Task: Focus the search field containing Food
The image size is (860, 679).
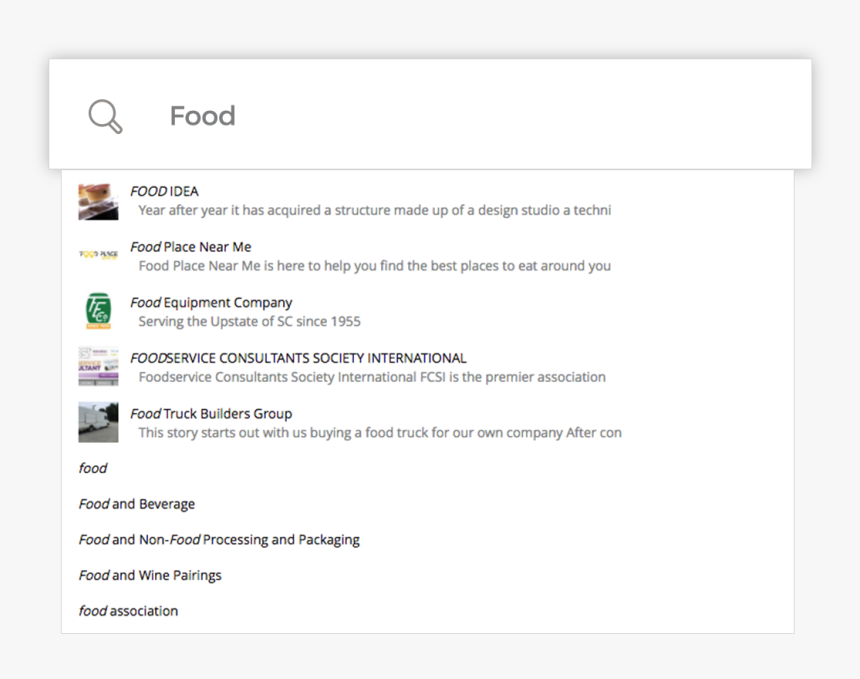Action: (430, 114)
